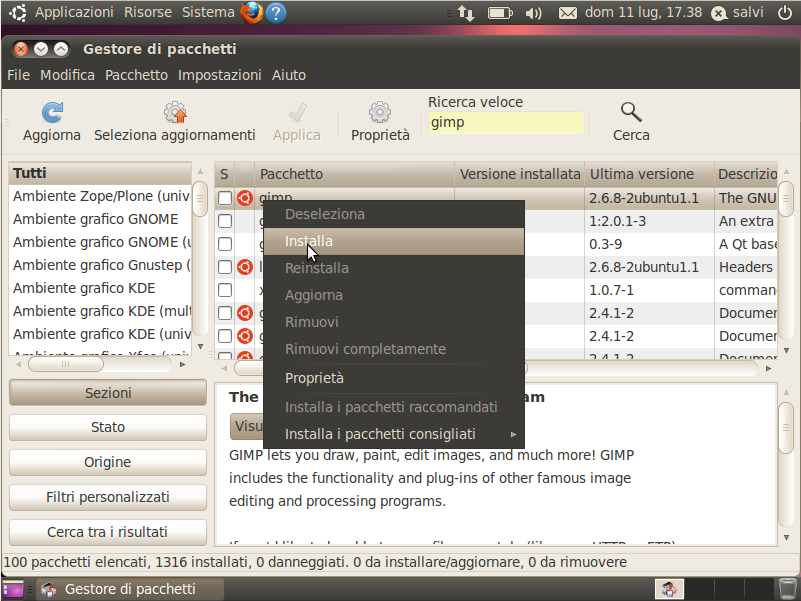Click the Aggiorna reload toolbar icon
This screenshot has height=601, width=801.
coord(52,112)
